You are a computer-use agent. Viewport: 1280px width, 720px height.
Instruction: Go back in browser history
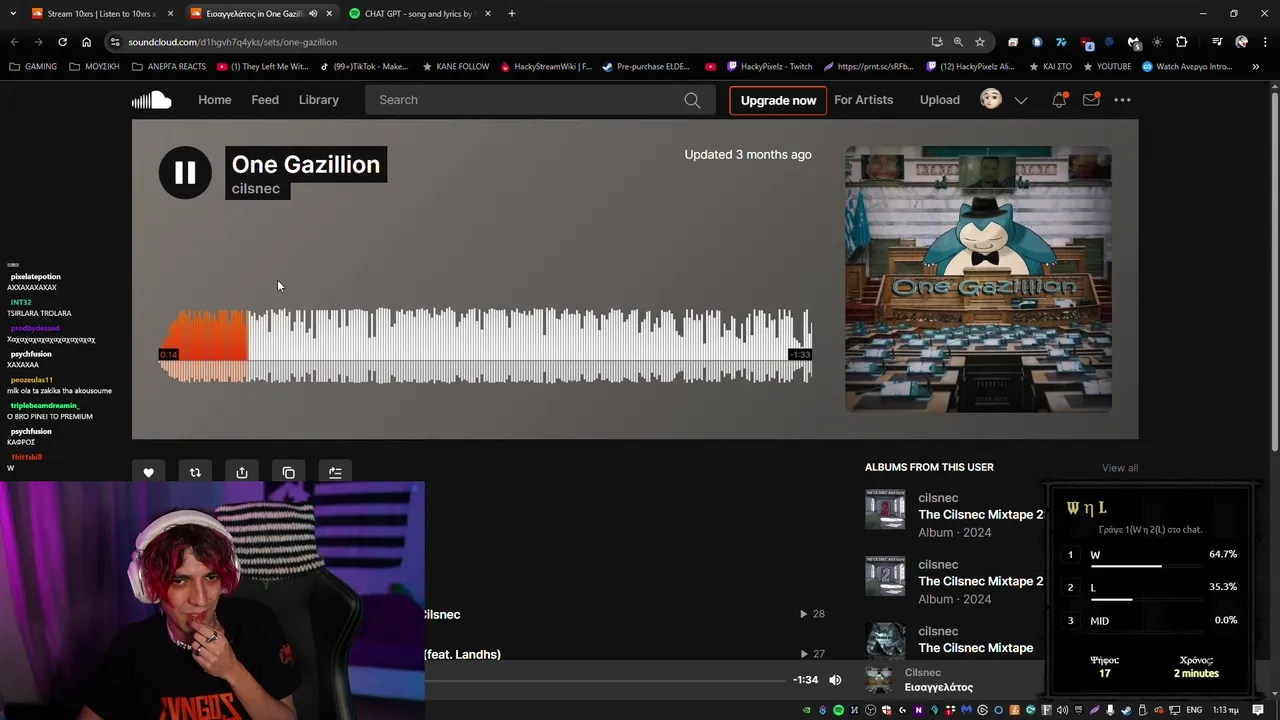pos(14,42)
